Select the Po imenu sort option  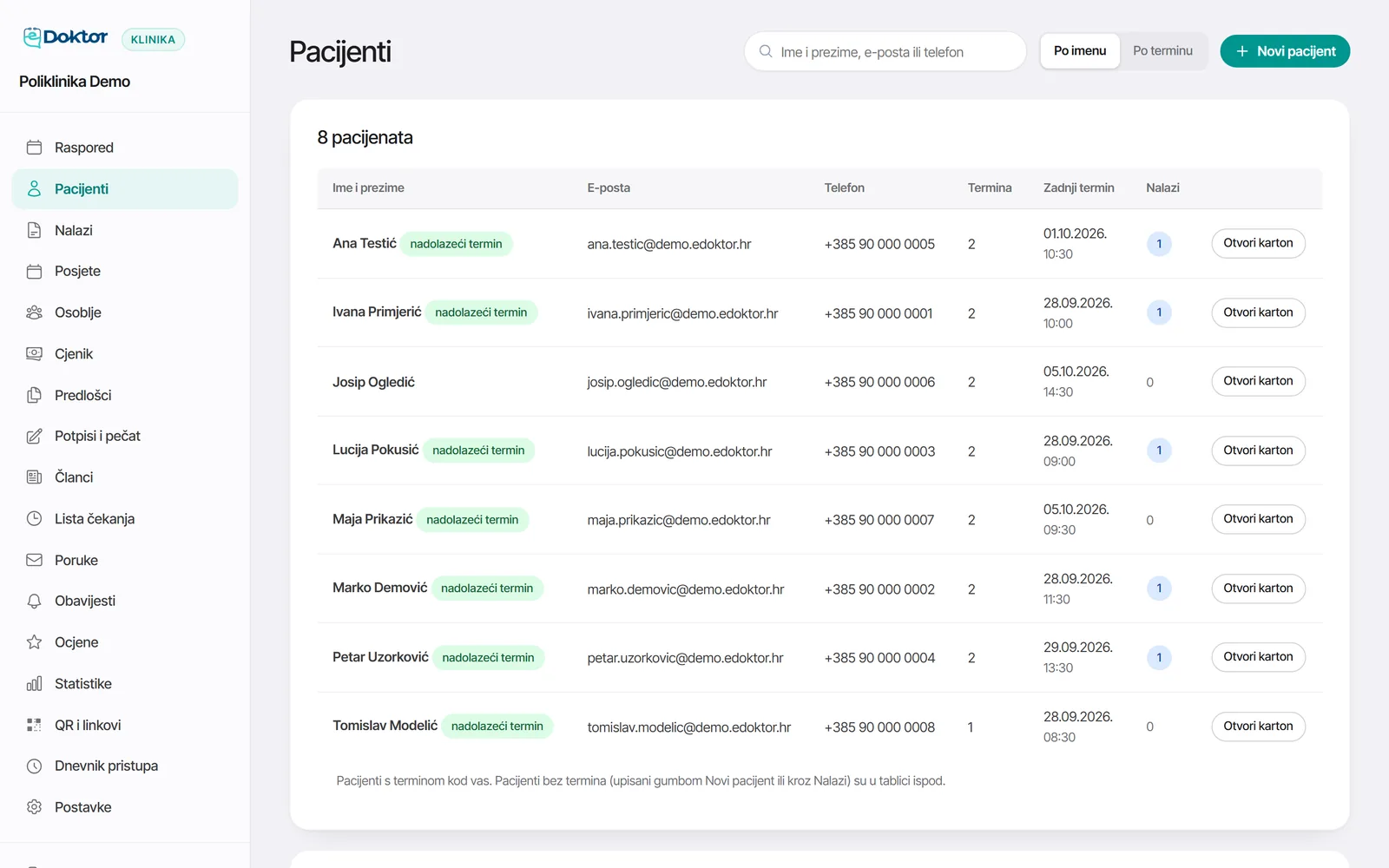point(1080,51)
